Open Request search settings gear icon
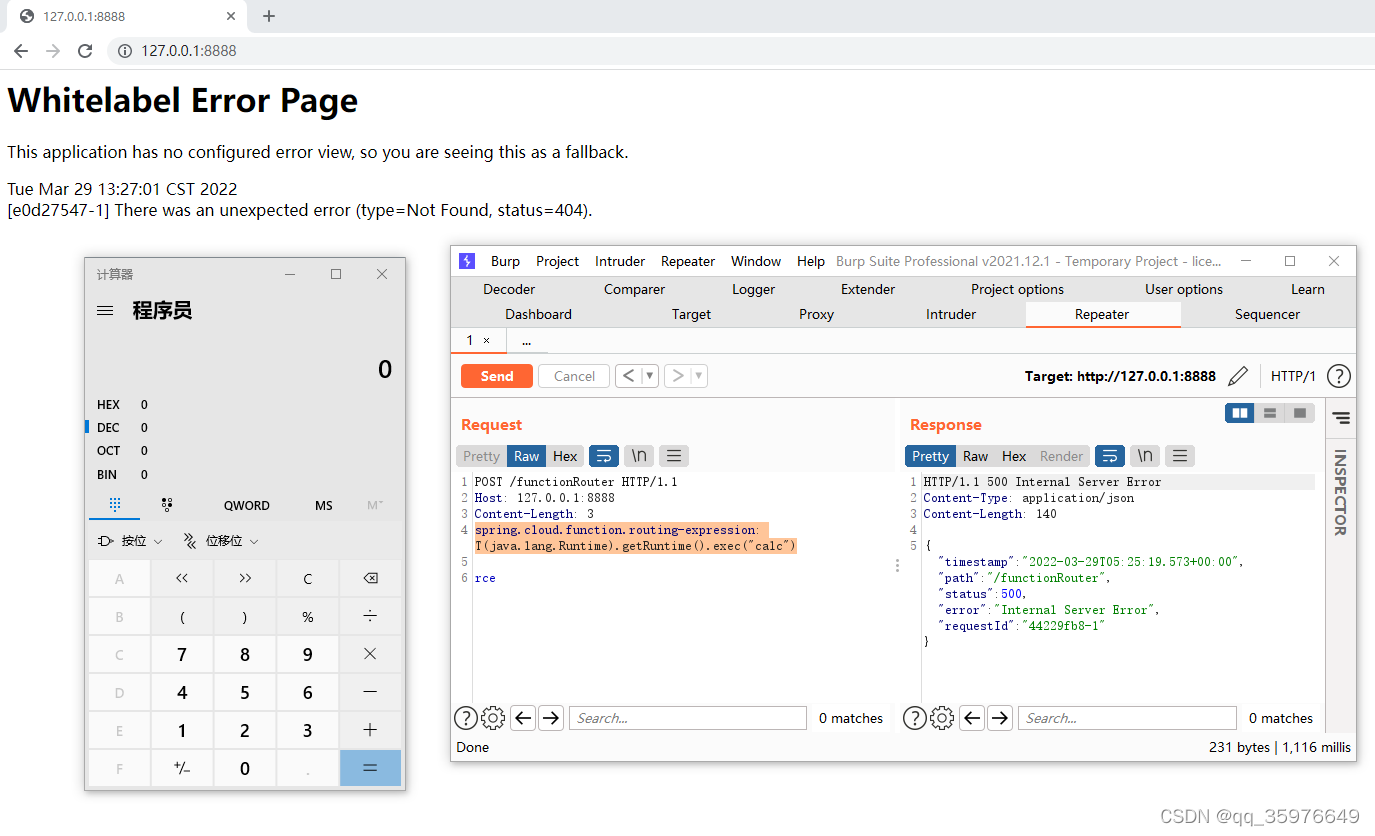 pyautogui.click(x=493, y=718)
